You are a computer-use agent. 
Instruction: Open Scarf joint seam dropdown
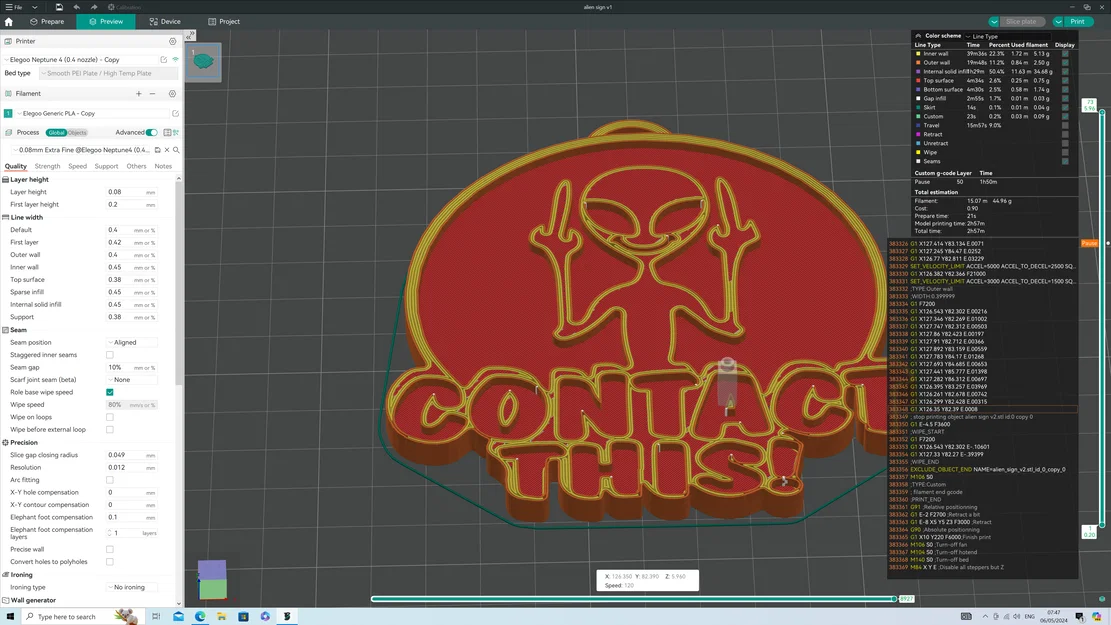132,380
